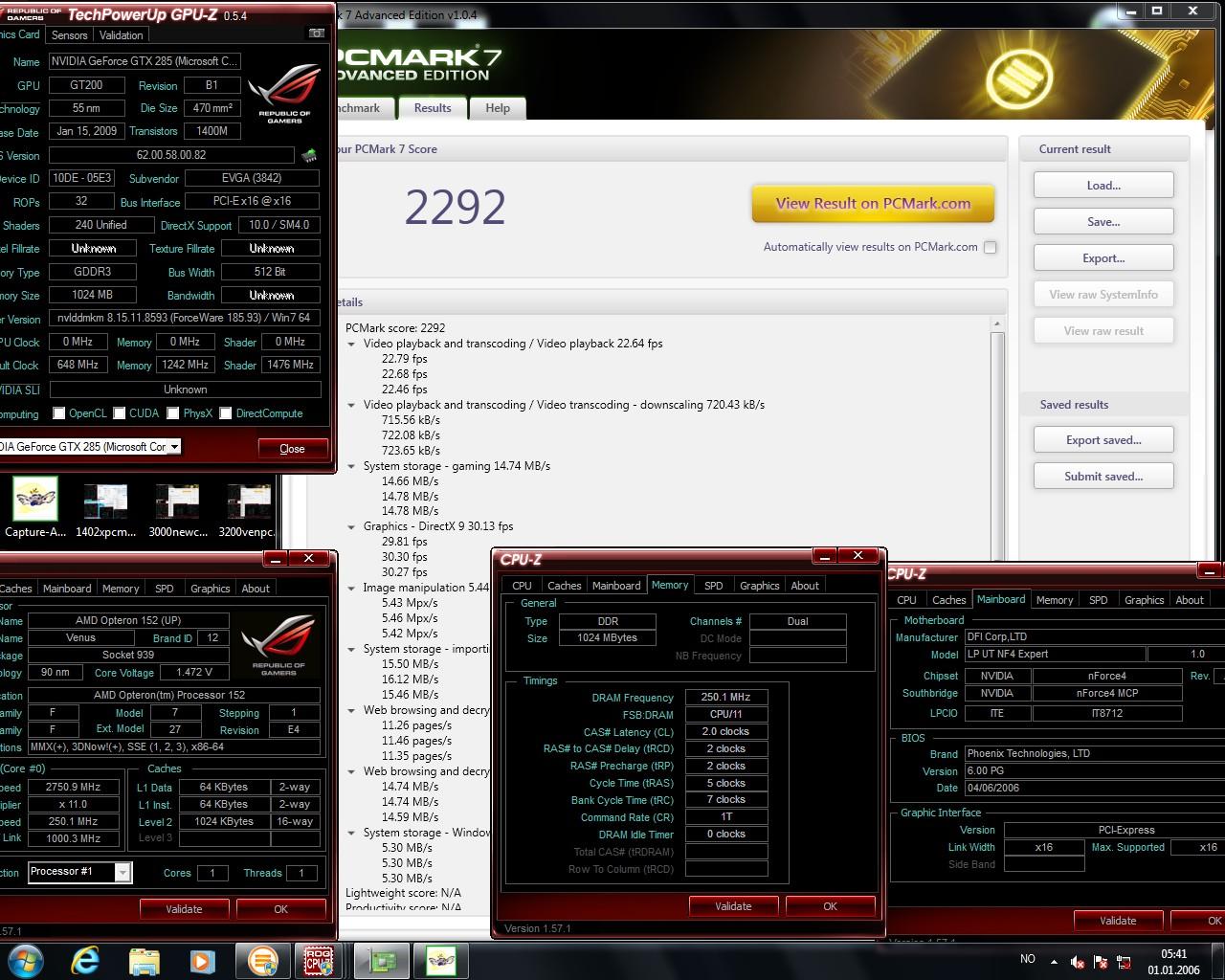
Task: Open muted volume tray icon
Action: pyautogui.click(x=1078, y=961)
